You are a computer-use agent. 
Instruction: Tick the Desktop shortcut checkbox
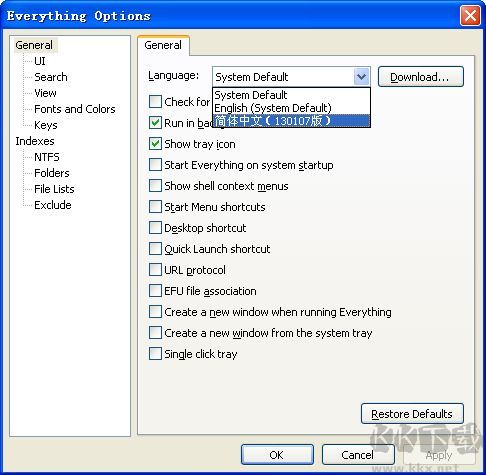[155, 228]
